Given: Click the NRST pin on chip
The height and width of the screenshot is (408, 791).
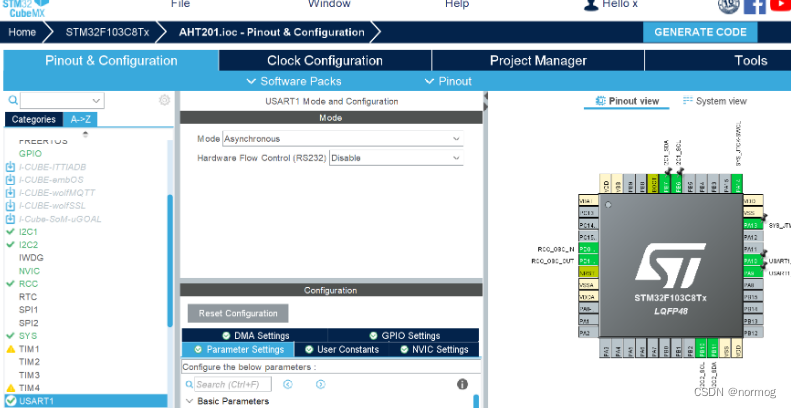Looking at the screenshot, I should point(588,272).
